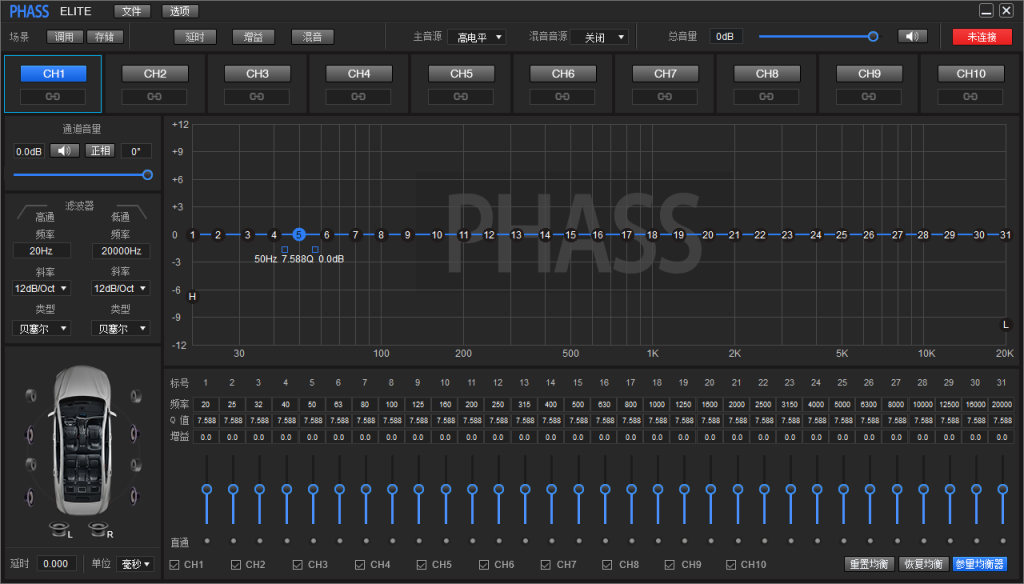Toggle the link icon under CH9
Viewport: 1024px width, 584px height.
pos(869,97)
